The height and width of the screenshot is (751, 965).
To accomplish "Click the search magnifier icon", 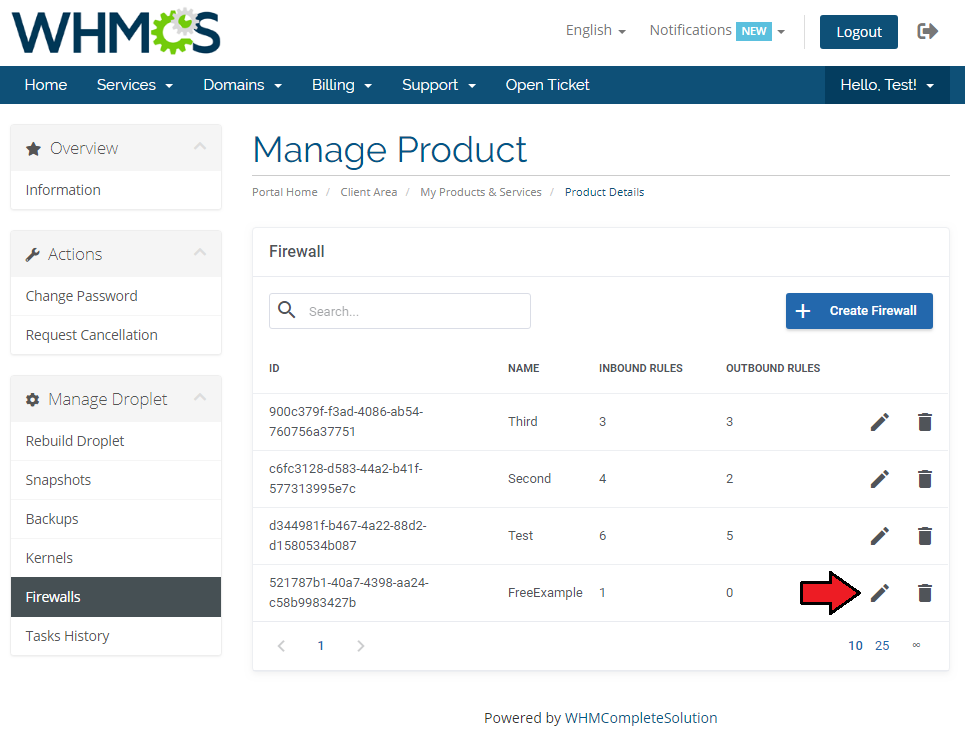I will (287, 310).
